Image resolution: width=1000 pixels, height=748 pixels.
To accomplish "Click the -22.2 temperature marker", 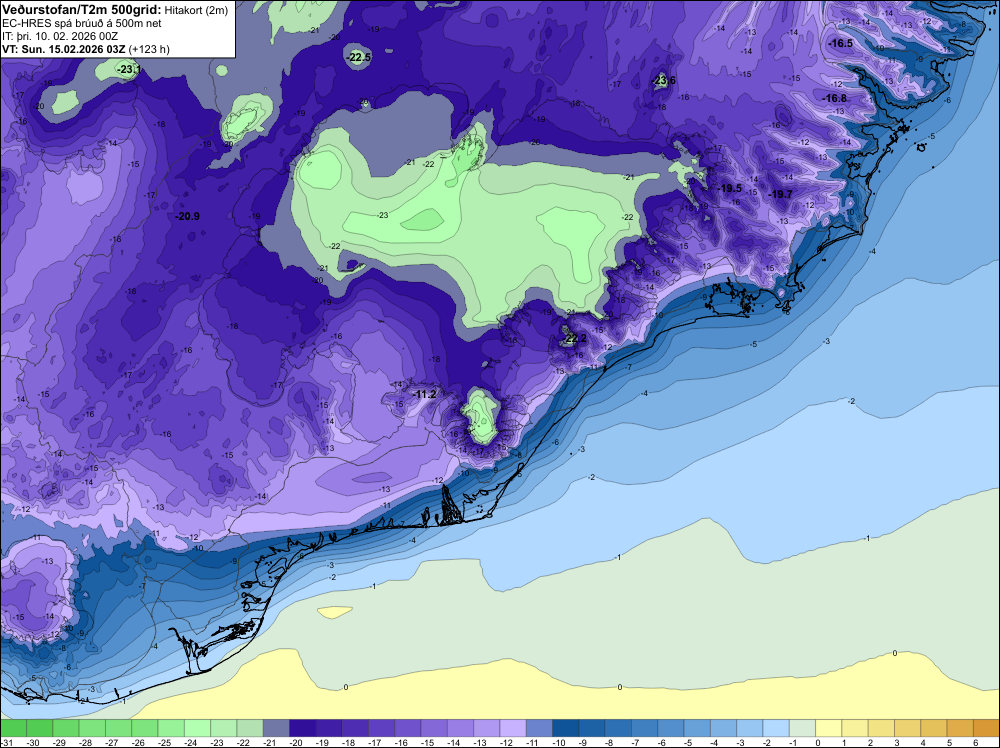I will 574,338.
